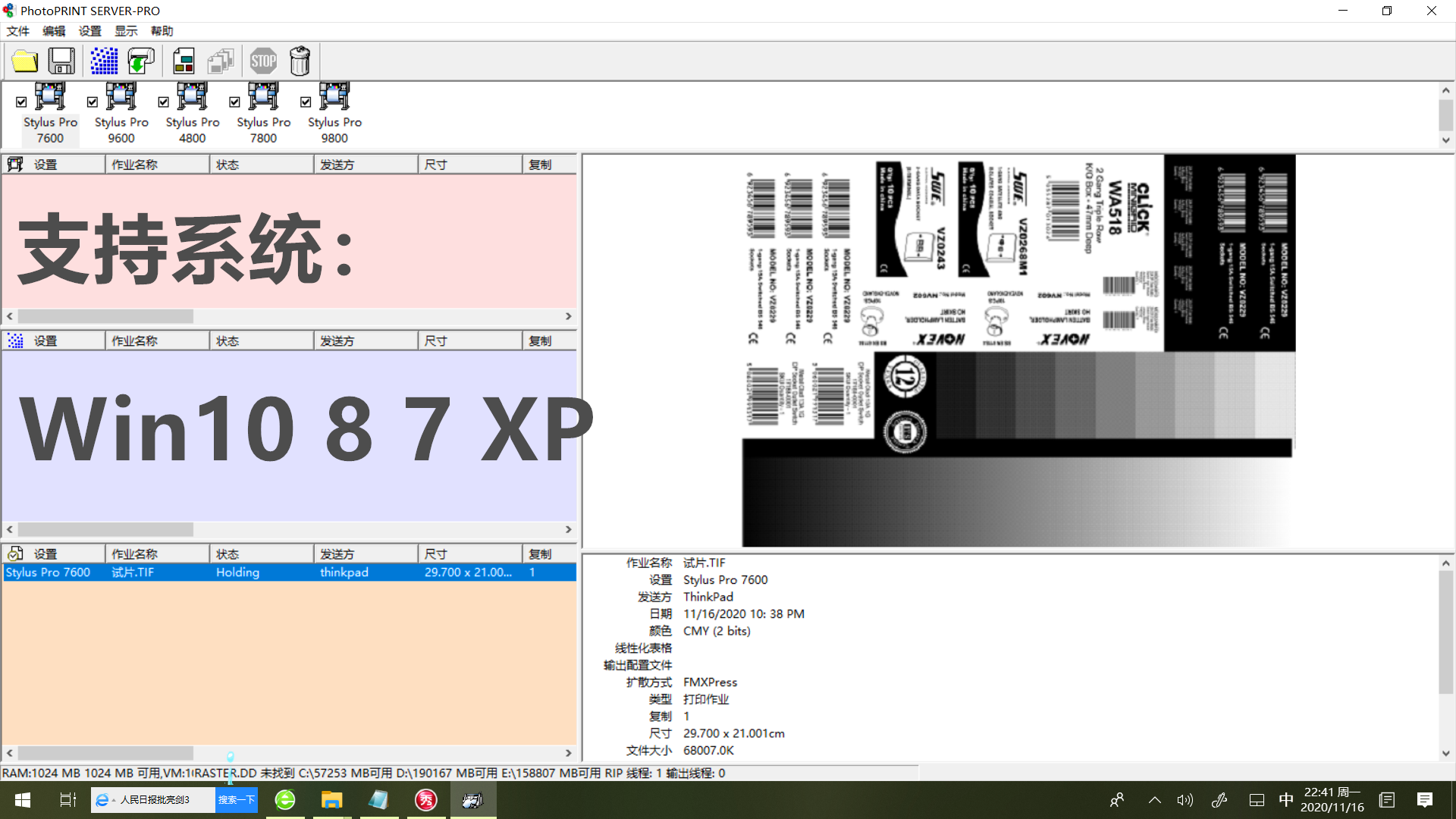Click the save floppy disk toolbar icon
Image resolution: width=1456 pixels, height=819 pixels.
pos(61,61)
